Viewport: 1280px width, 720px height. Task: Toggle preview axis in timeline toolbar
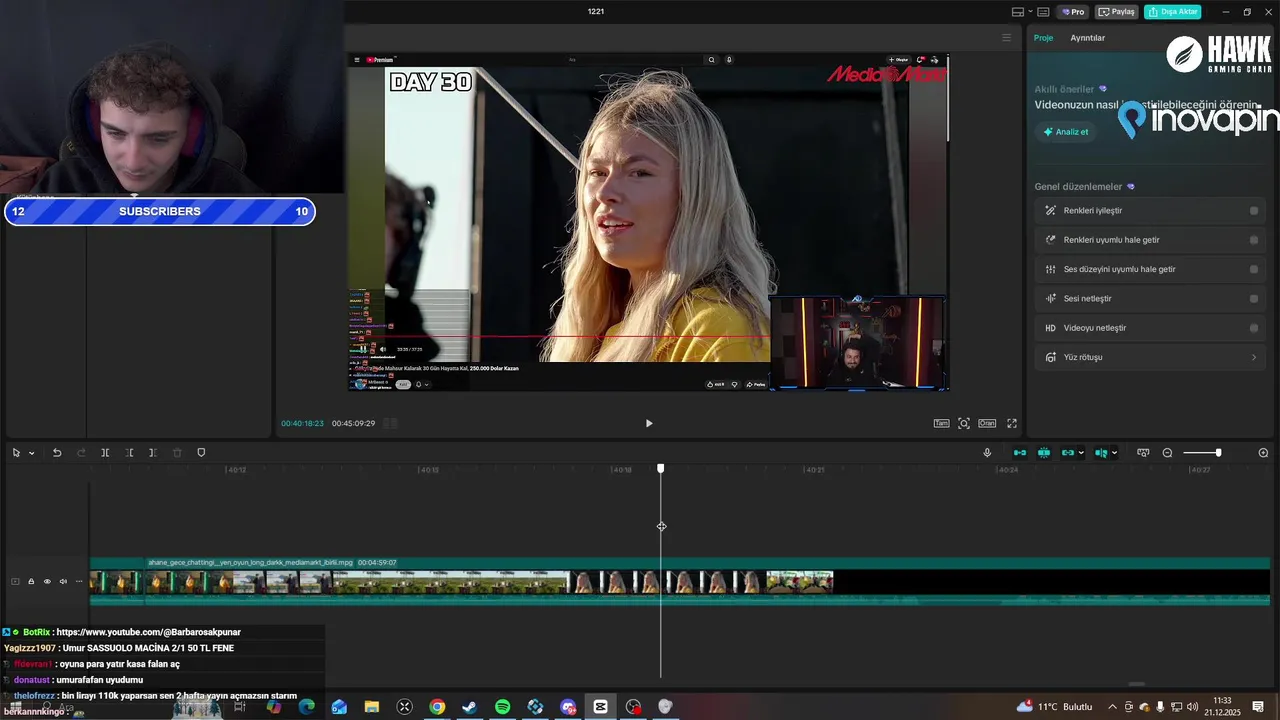coord(1101,453)
